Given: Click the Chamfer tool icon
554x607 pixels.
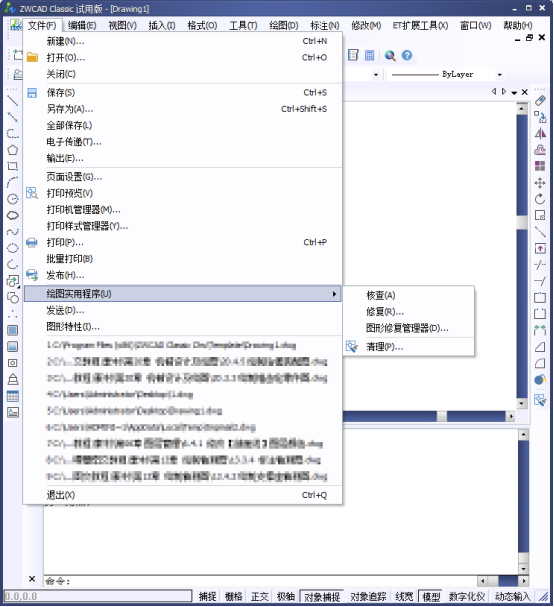Looking at the screenshot, I should [540, 347].
